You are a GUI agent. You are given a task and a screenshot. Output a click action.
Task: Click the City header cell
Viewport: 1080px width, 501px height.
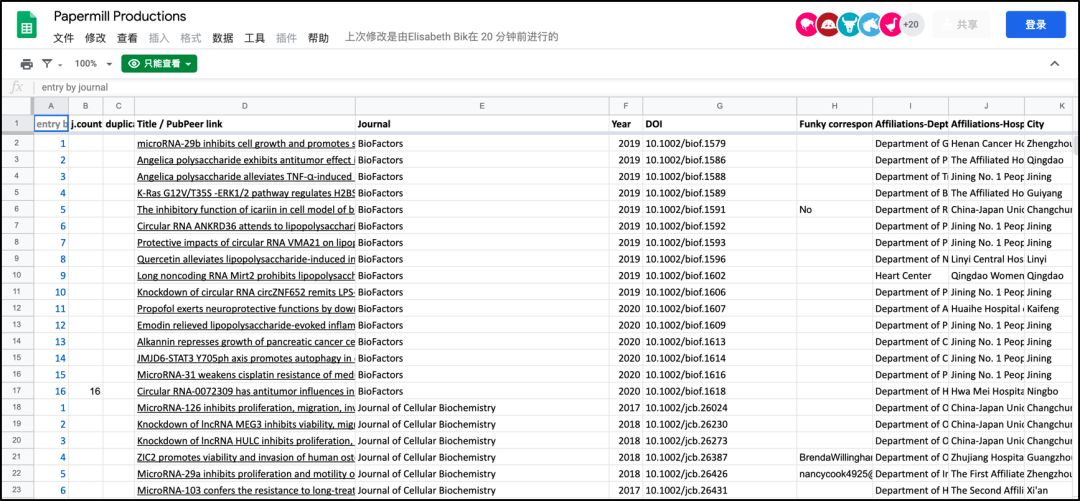tap(1048, 125)
